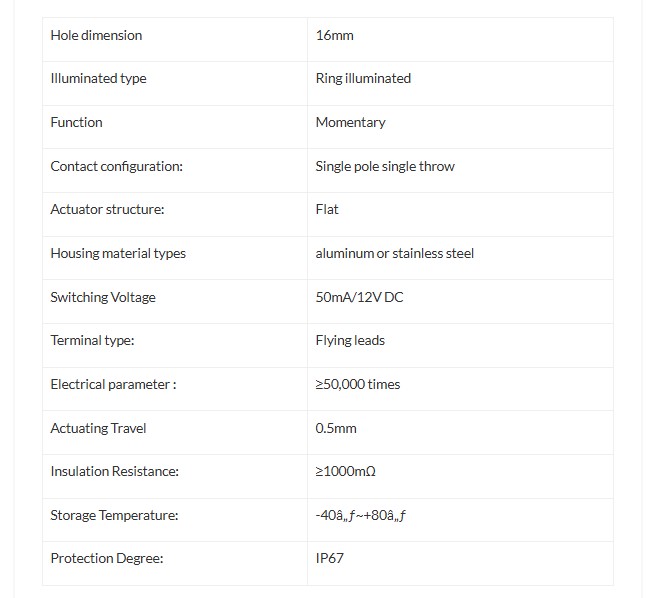
Task: Click the "Function" row label
Action: coord(76,122)
